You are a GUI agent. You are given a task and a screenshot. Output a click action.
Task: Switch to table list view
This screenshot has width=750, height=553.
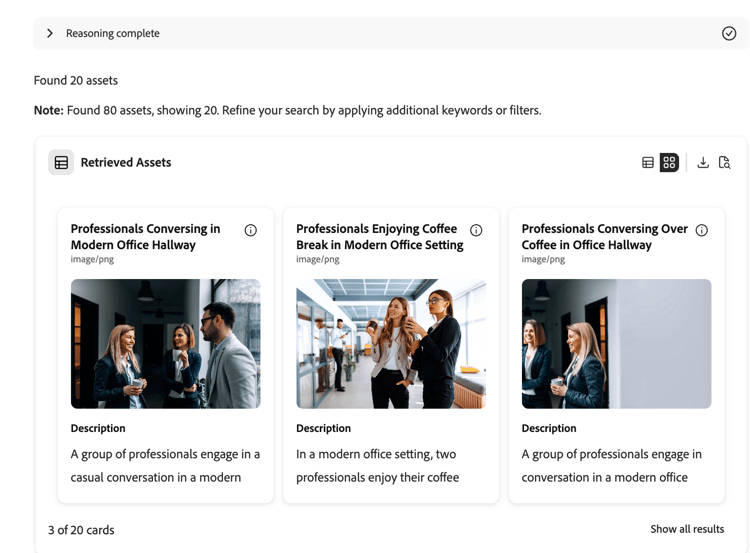pos(648,163)
